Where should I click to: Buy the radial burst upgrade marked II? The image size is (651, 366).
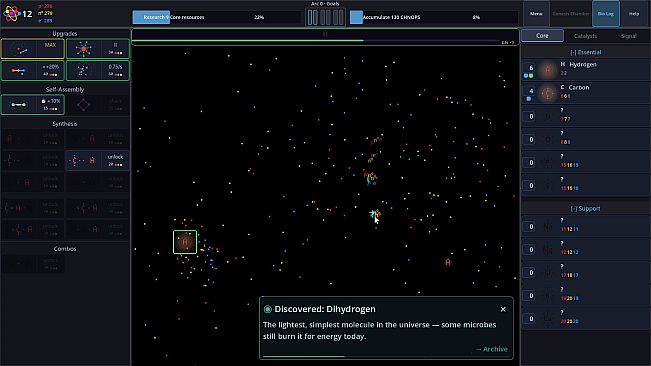(98, 49)
